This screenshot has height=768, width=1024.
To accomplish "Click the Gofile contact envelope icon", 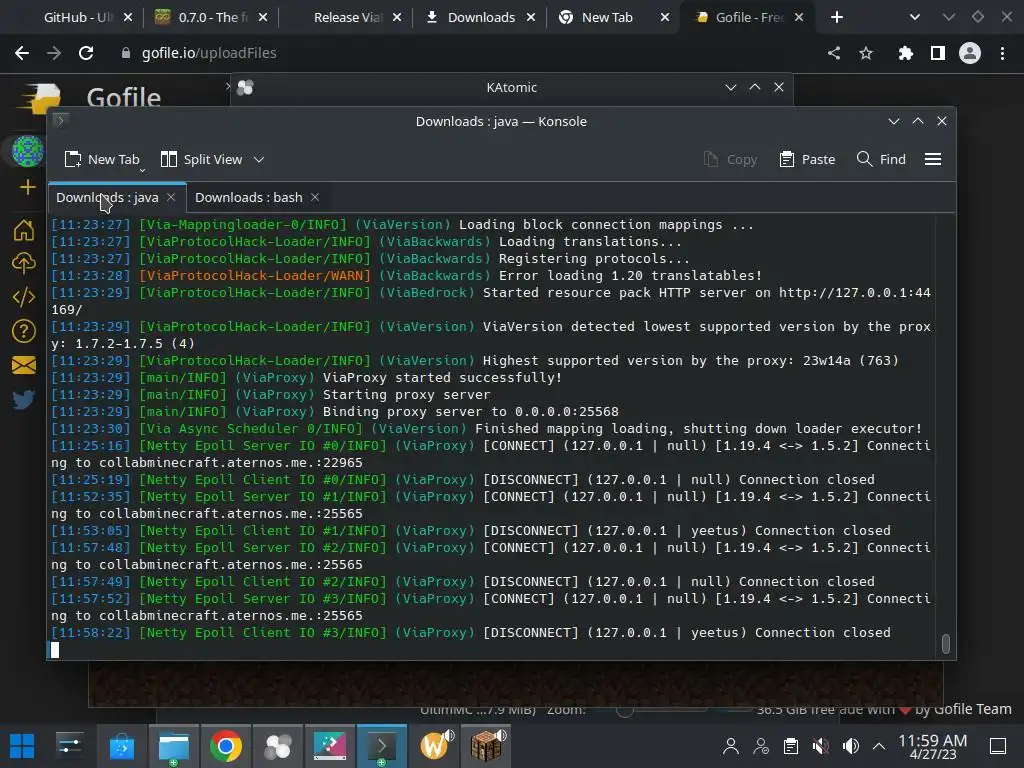I will pyautogui.click(x=24, y=365).
